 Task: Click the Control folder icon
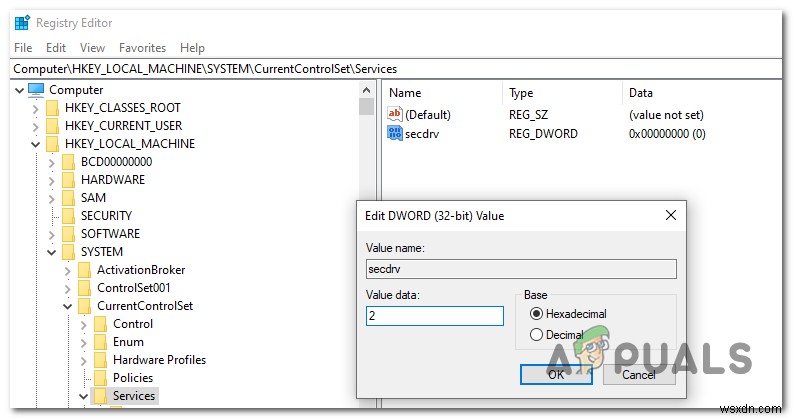coord(101,324)
